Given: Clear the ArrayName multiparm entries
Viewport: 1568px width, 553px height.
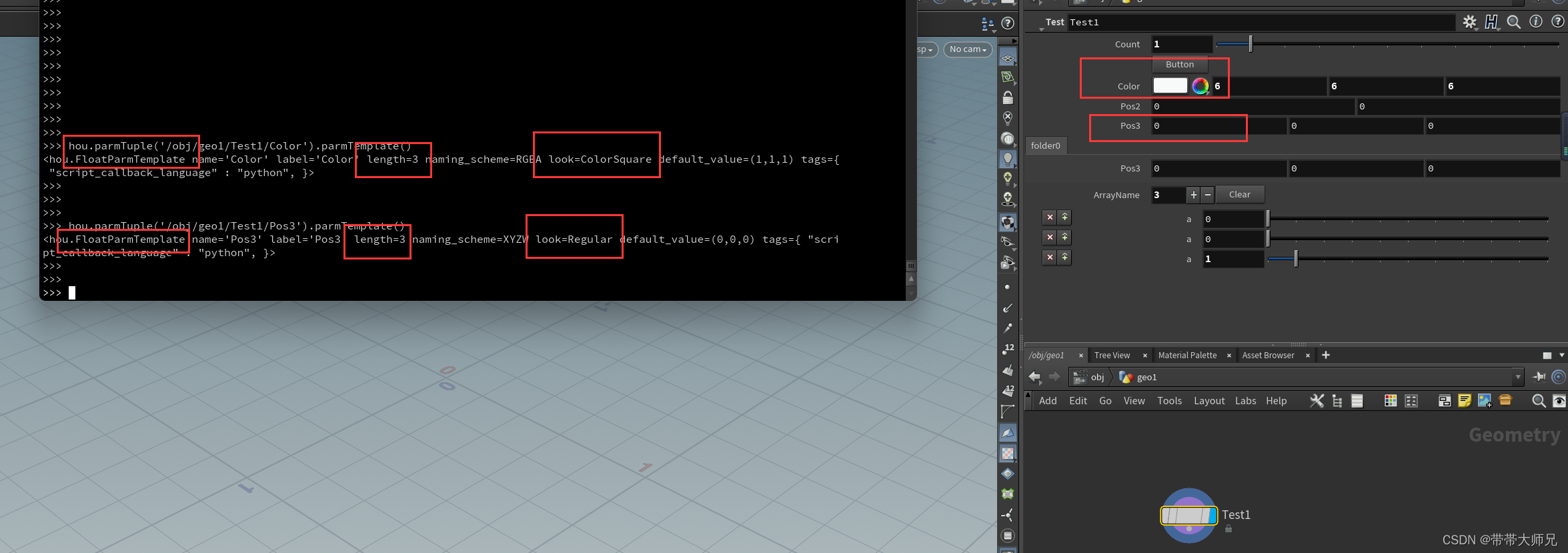Looking at the screenshot, I should 1239,195.
